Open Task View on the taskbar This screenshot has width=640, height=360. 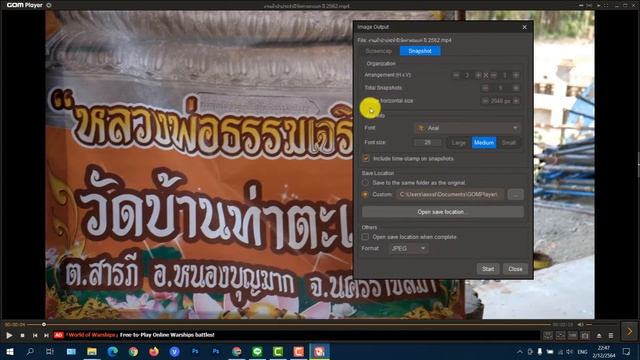pos(50,351)
